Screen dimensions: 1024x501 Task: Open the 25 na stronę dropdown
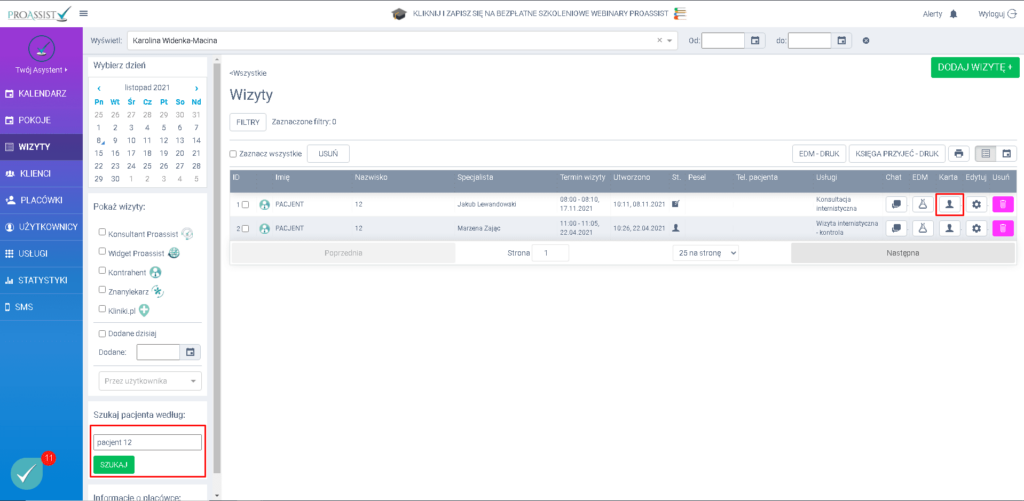pos(706,254)
